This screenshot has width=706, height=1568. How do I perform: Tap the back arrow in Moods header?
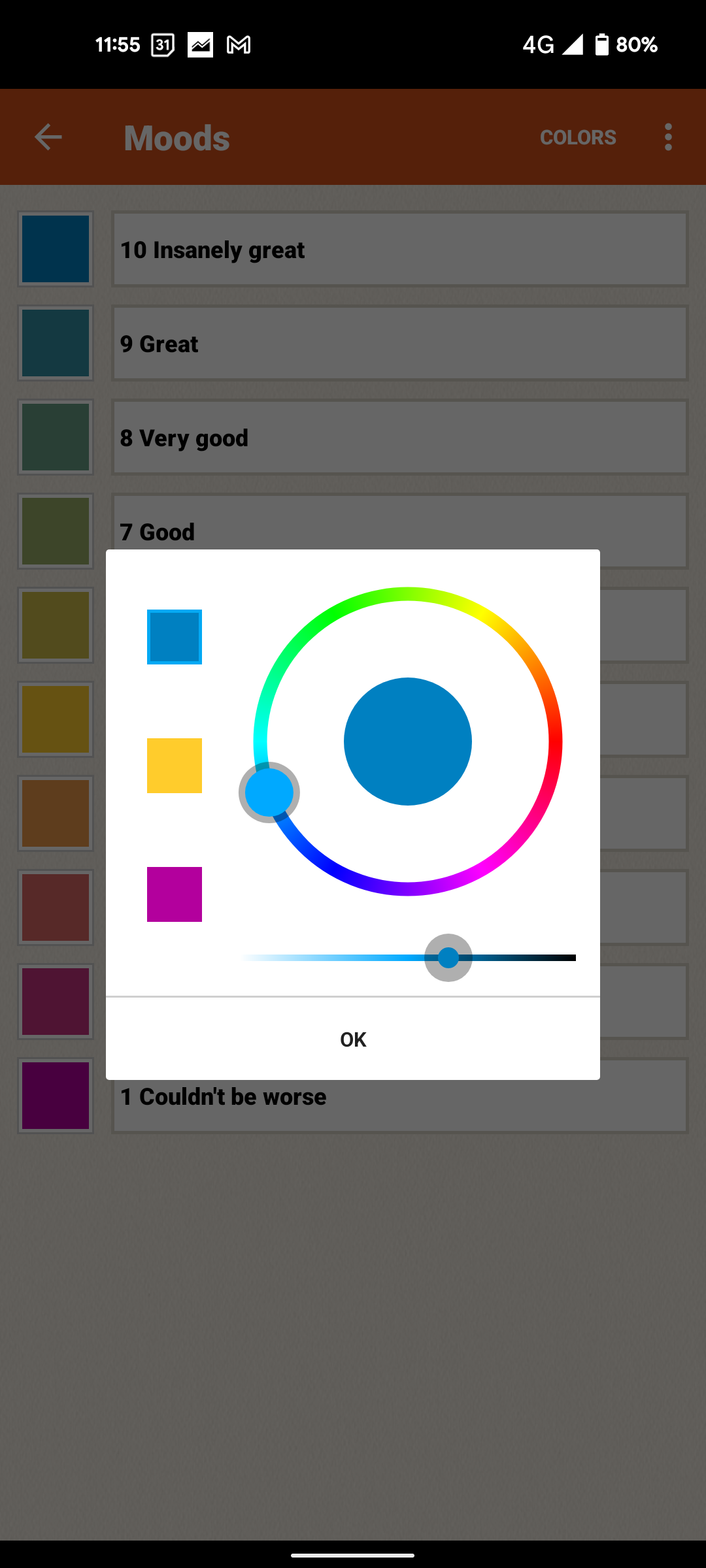pos(48,137)
